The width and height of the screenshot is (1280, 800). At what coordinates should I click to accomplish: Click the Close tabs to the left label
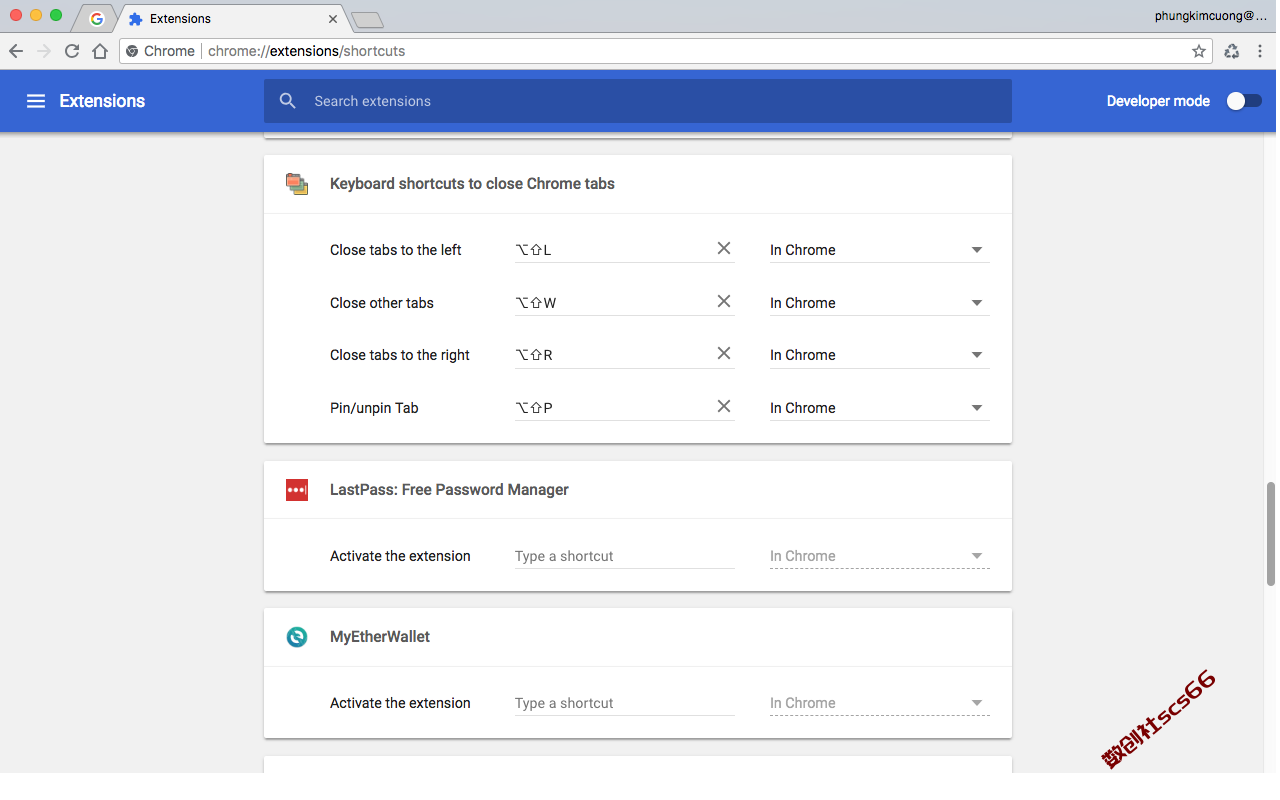click(x=396, y=250)
